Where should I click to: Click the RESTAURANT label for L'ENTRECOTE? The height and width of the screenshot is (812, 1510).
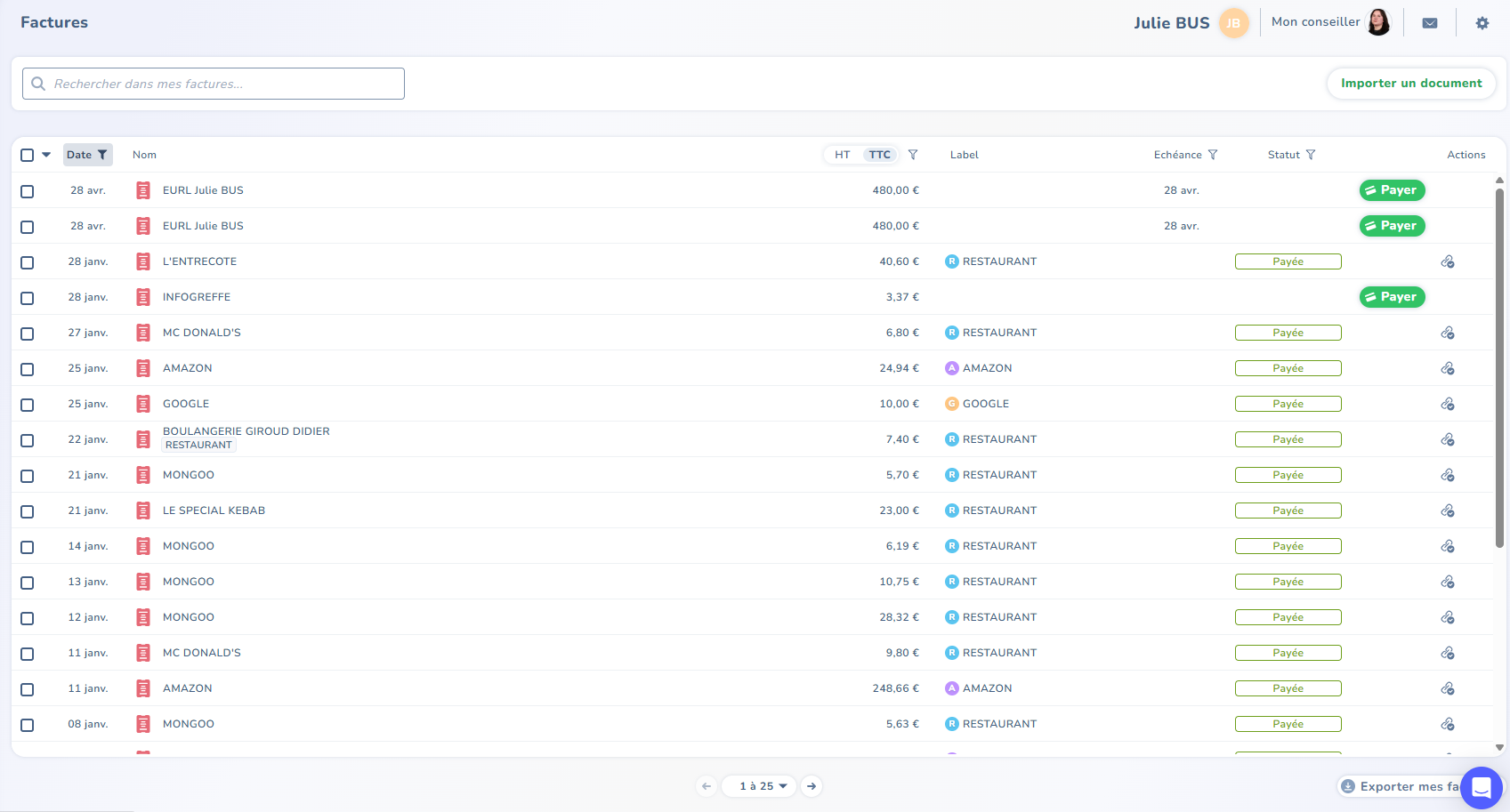pos(991,261)
